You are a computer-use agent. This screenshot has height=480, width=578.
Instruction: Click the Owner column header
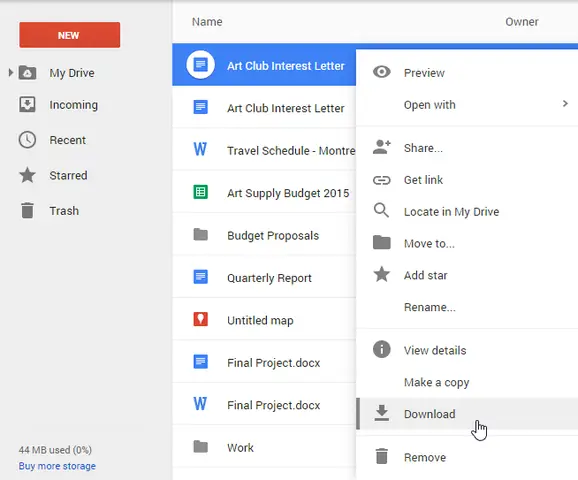(522, 22)
